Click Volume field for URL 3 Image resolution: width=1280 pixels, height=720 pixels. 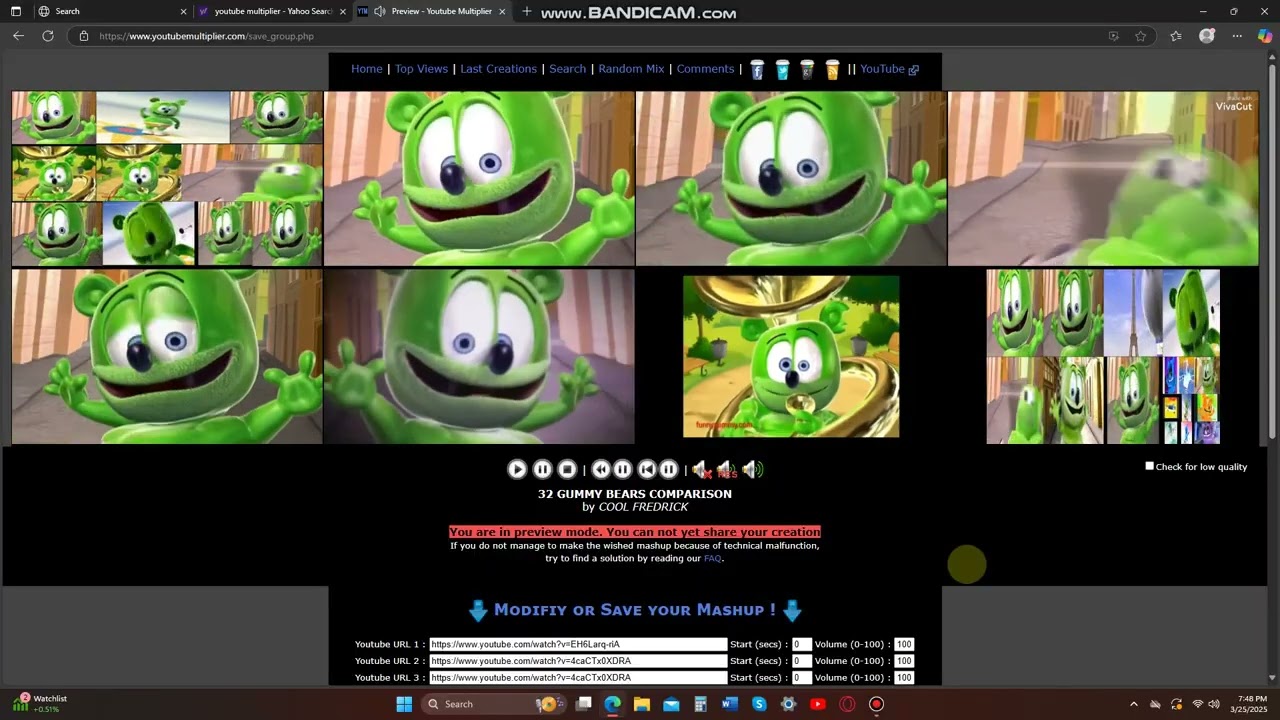click(x=904, y=678)
